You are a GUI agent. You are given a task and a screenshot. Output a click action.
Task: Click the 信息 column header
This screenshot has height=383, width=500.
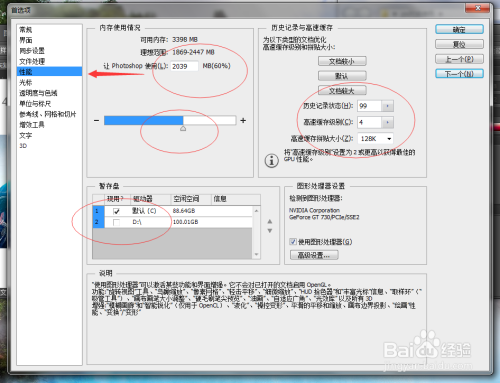coord(236,199)
